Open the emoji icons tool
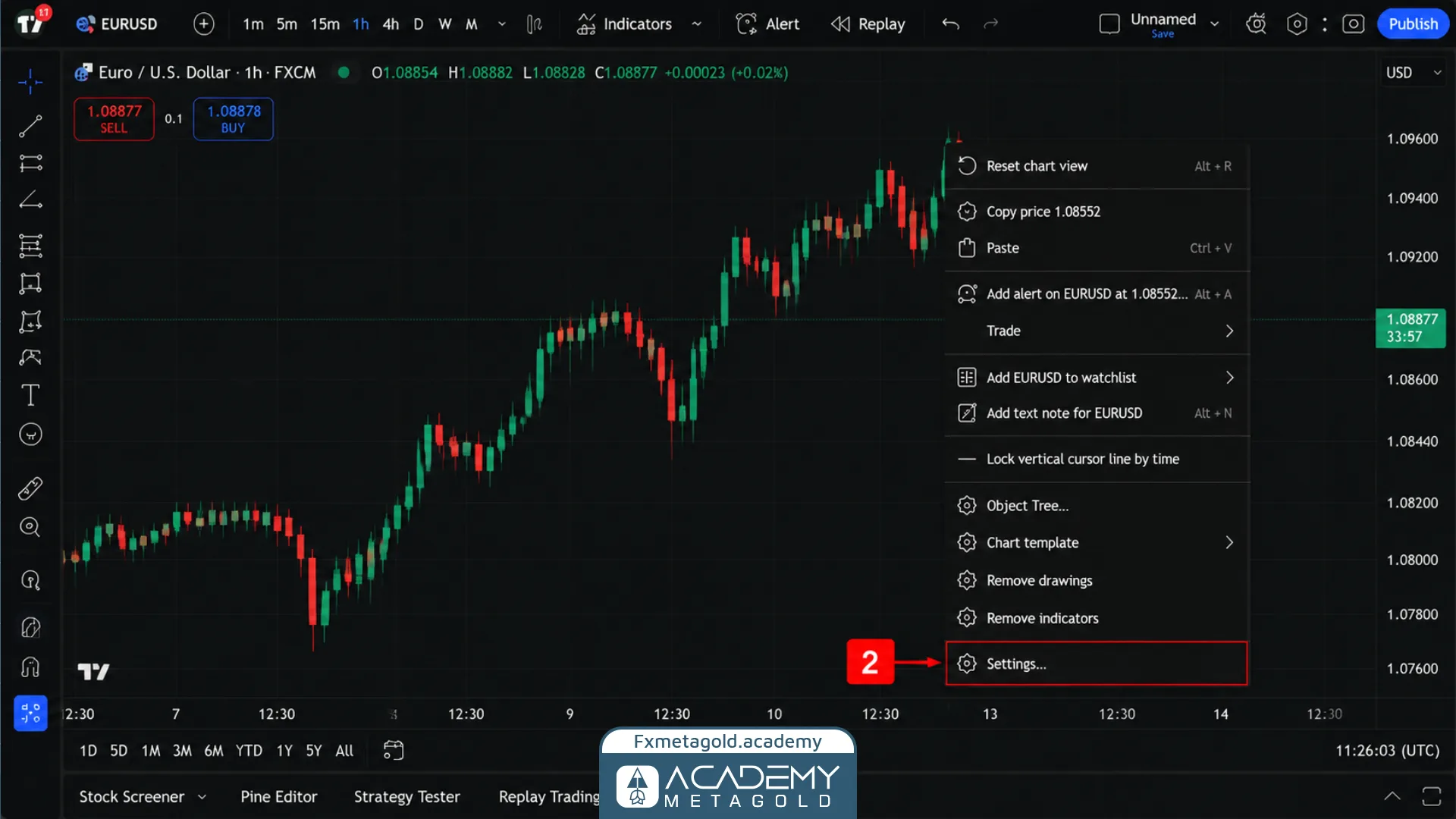The height and width of the screenshot is (819, 1456). tap(30, 435)
